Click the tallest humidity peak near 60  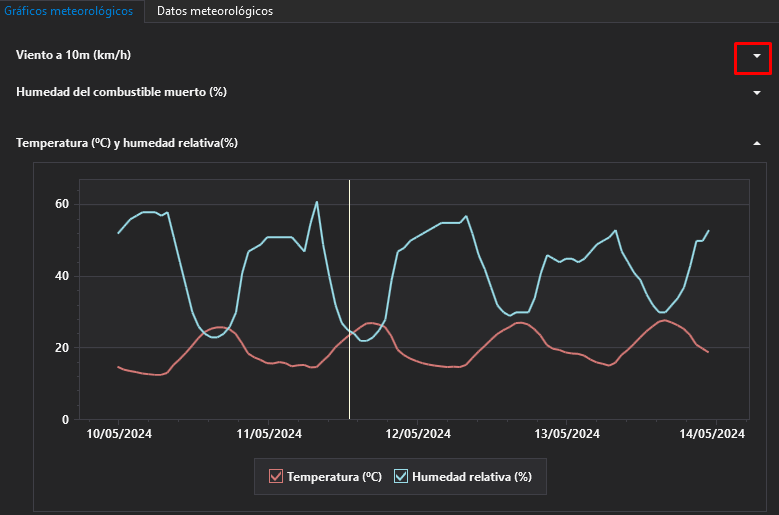pos(317,202)
